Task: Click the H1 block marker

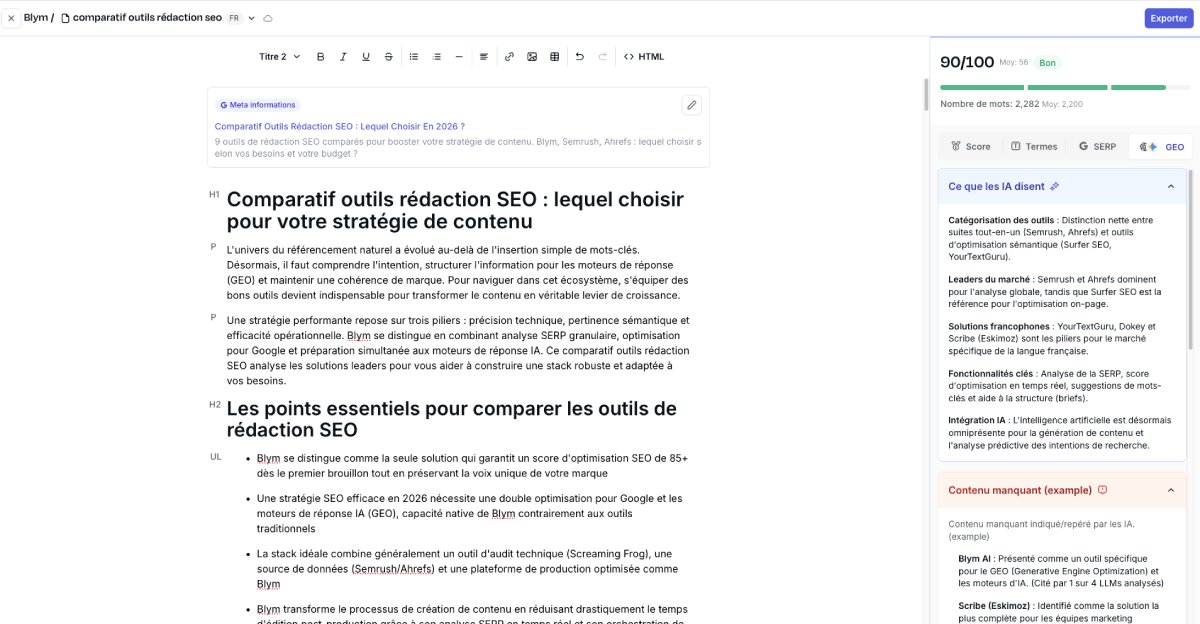Action: pos(214,194)
